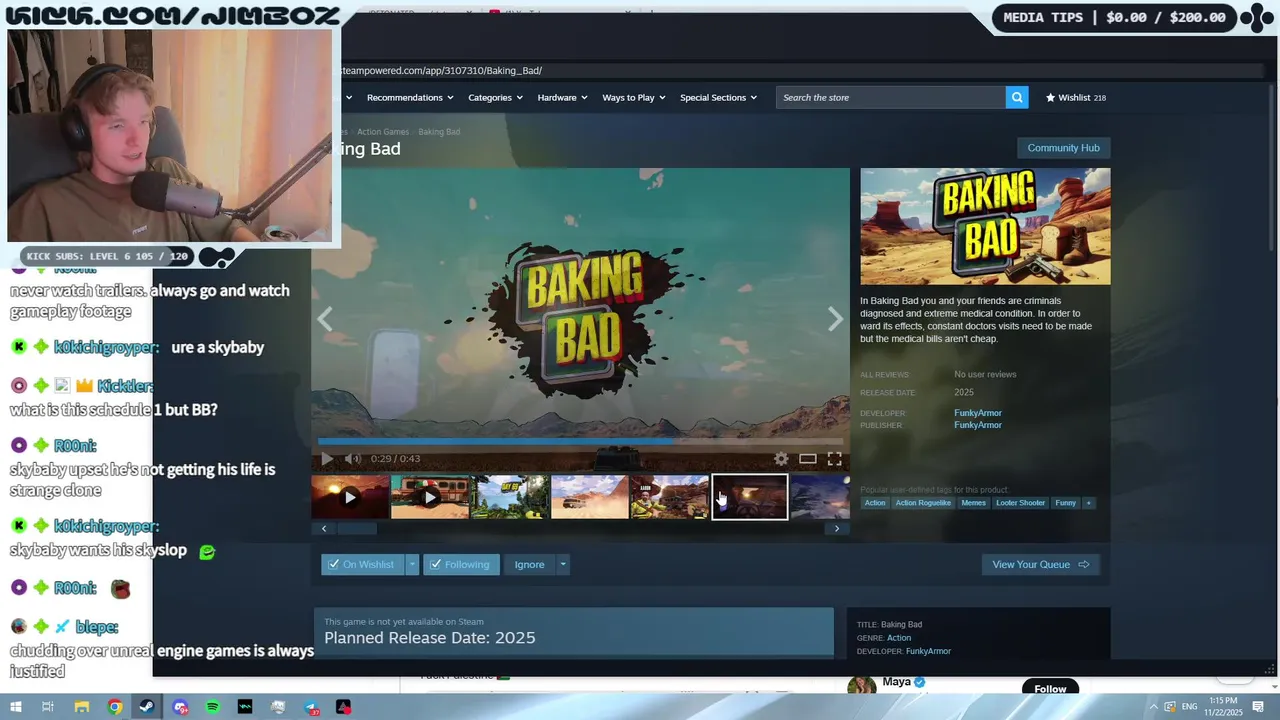Open the Community Hub
This screenshot has height=720, width=1280.
tap(1063, 148)
